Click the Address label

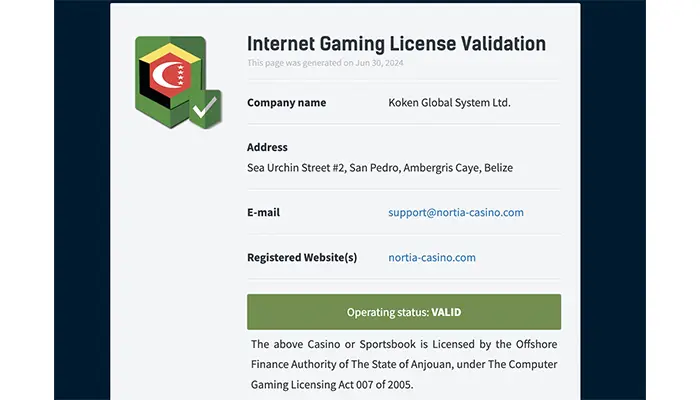click(x=267, y=147)
